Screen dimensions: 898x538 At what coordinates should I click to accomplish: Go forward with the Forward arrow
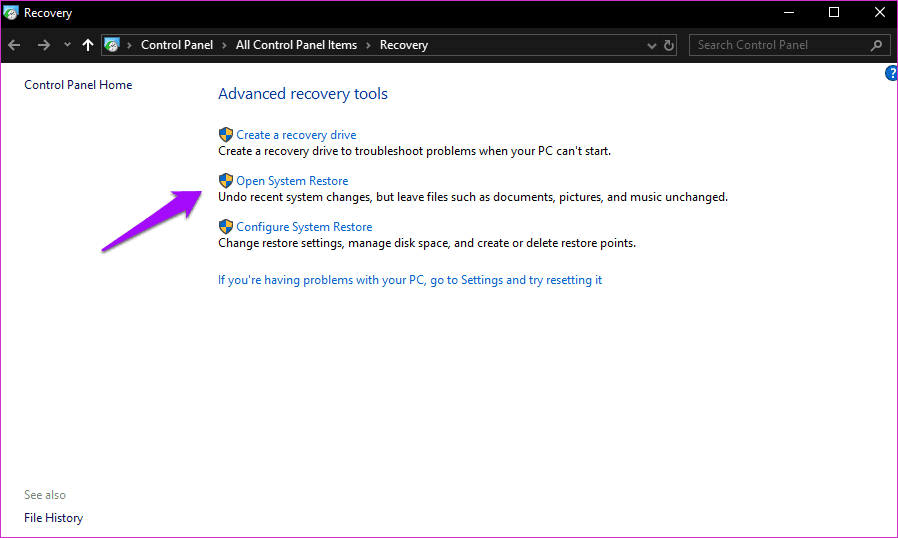pyautogui.click(x=44, y=45)
